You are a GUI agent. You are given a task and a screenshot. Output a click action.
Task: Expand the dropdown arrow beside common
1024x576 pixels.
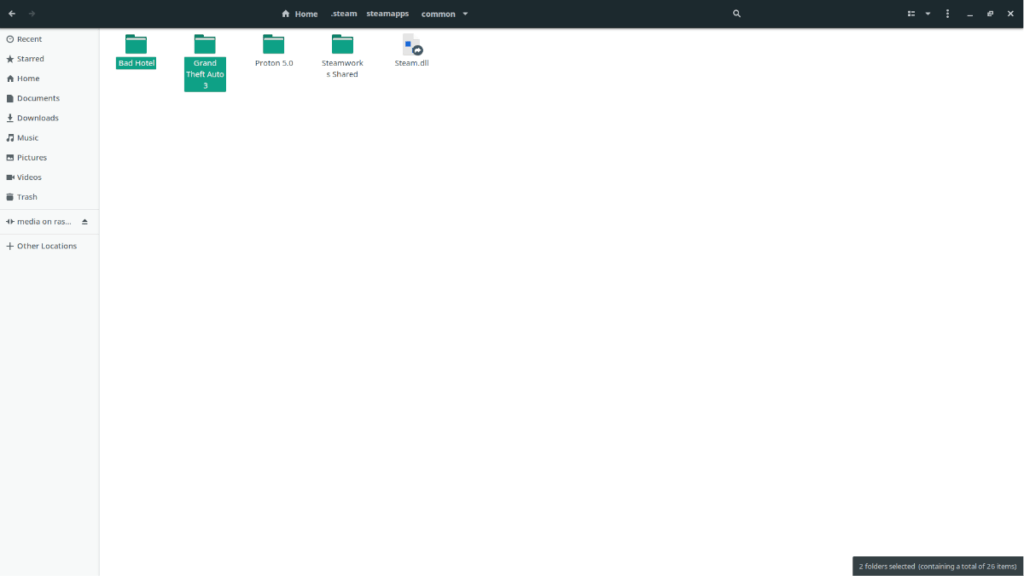(466, 14)
